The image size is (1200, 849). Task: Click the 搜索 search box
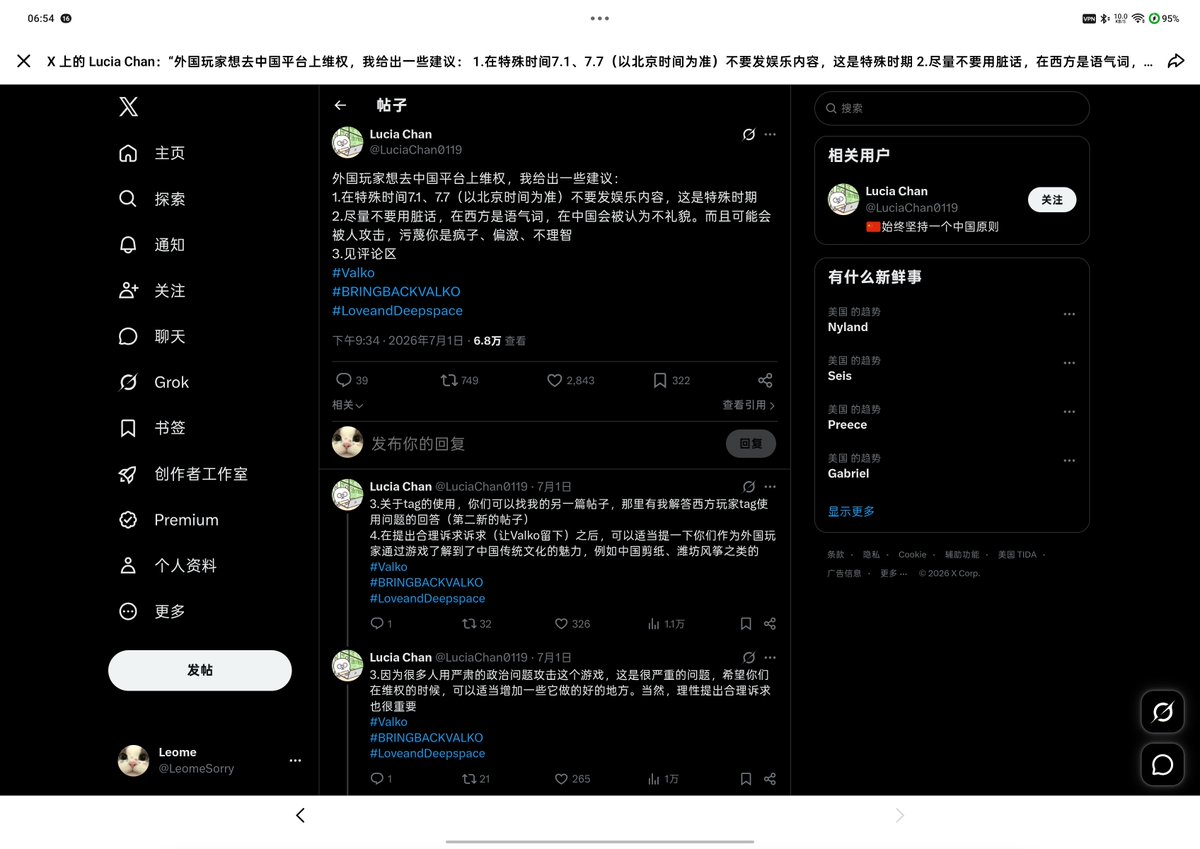click(x=952, y=108)
